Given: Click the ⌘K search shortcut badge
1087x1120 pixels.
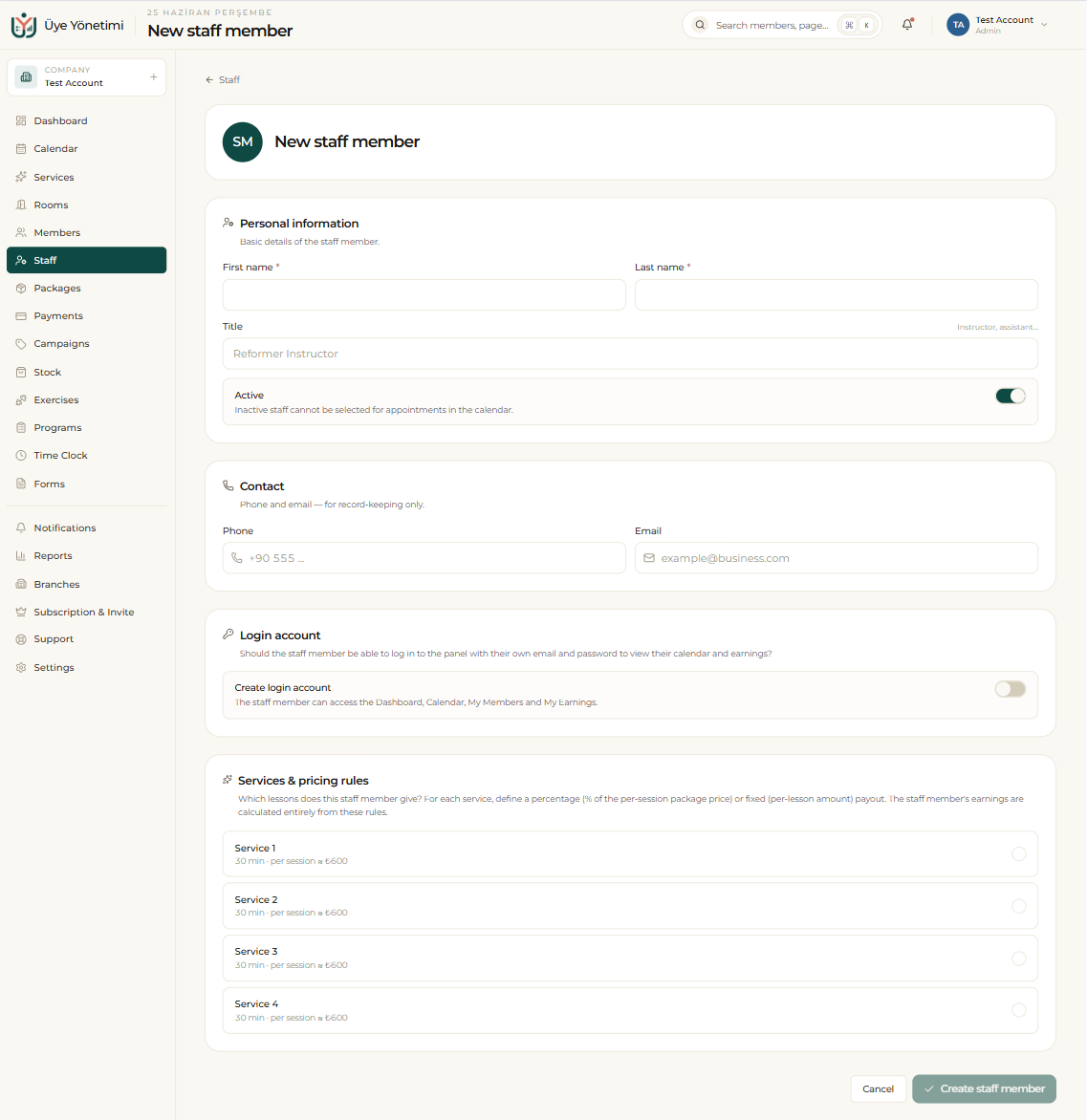Looking at the screenshot, I should pos(858,25).
